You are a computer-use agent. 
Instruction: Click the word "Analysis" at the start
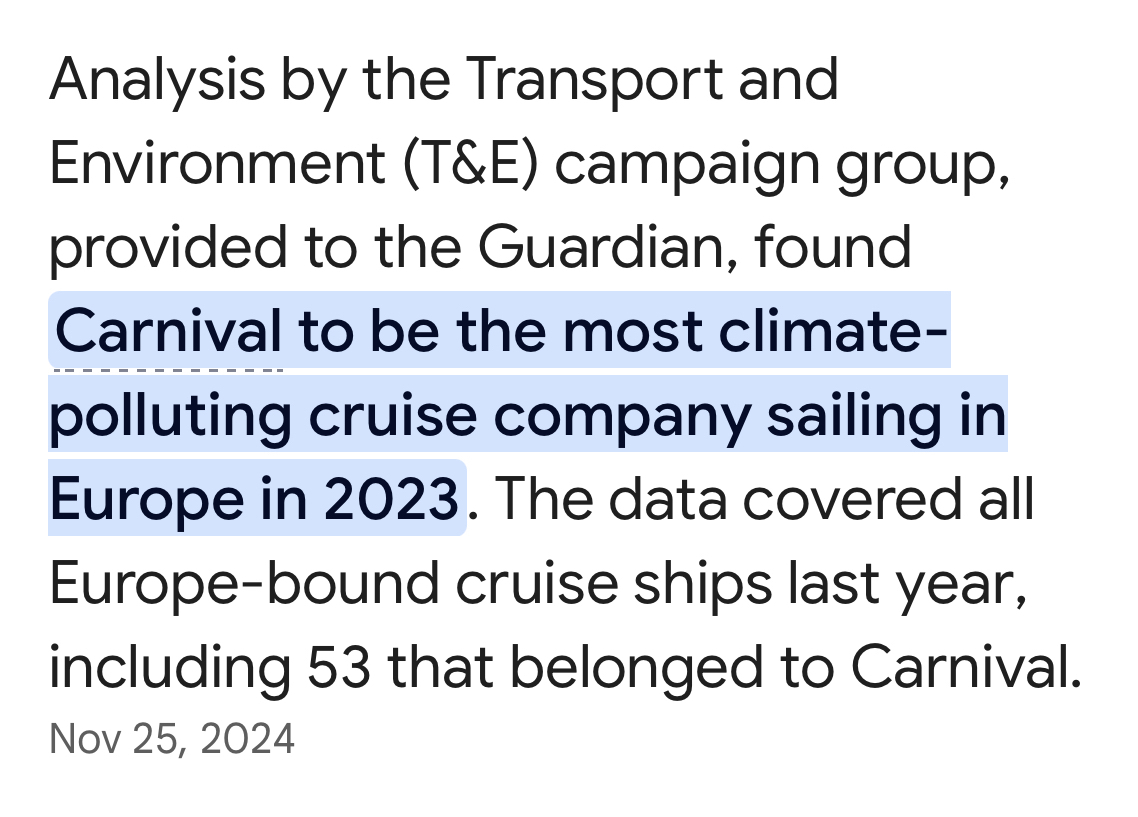[157, 79]
